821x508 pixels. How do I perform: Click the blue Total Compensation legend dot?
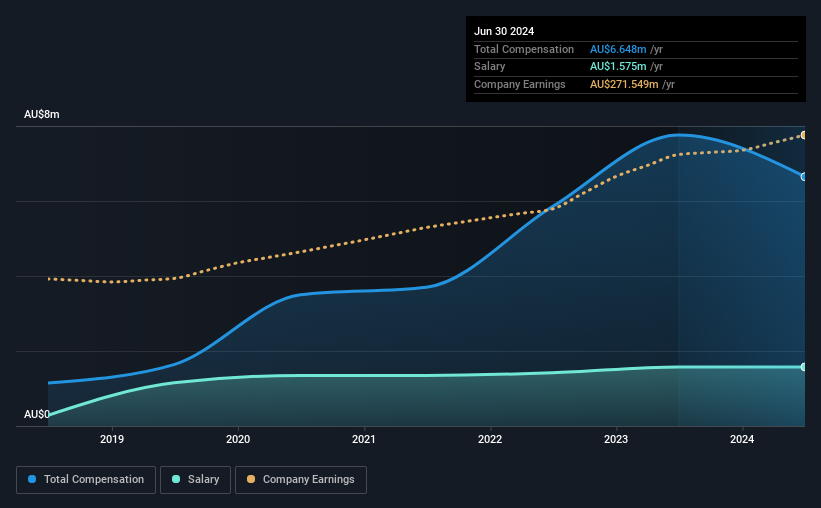[32, 479]
